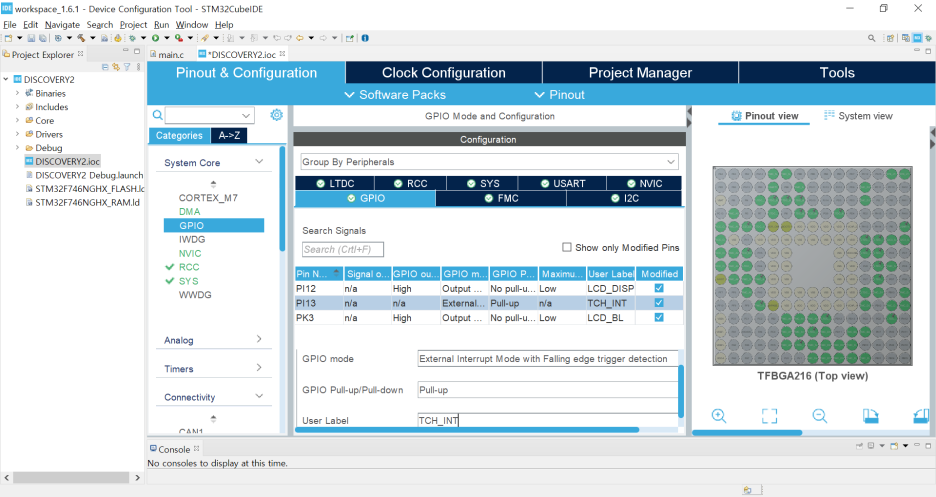
Task: Open the Tools tab
Action: pos(837,73)
